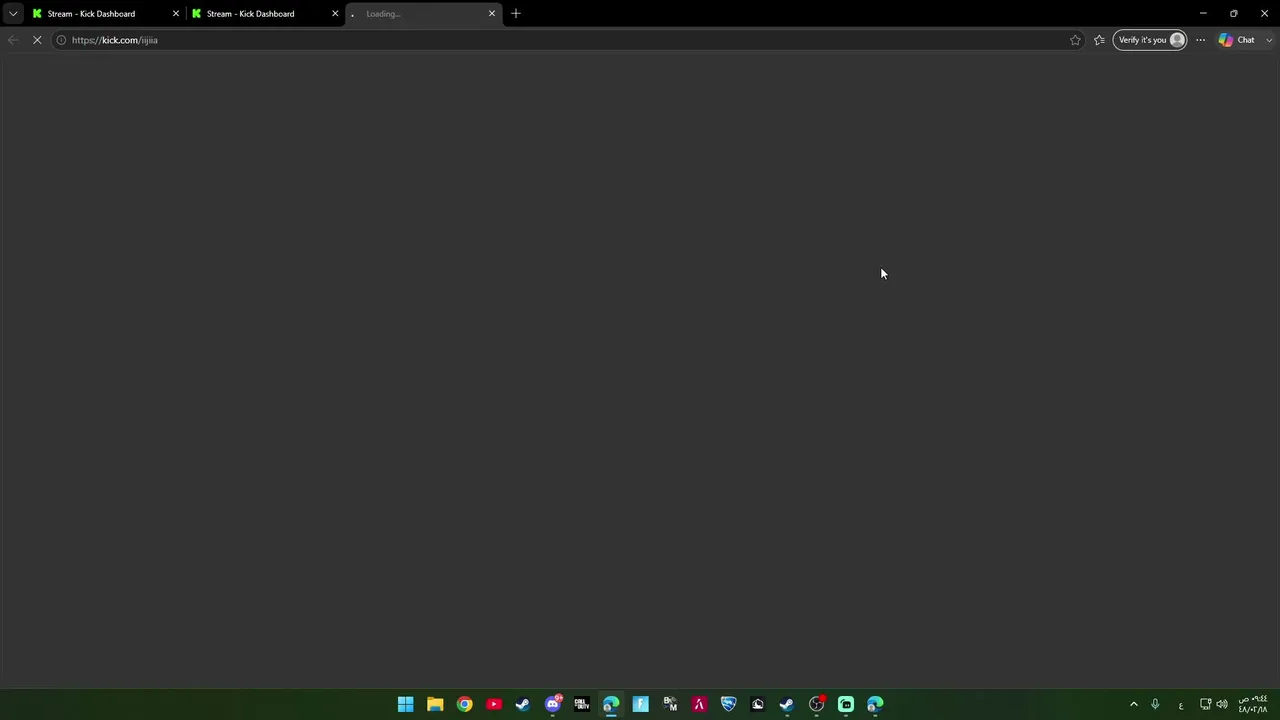Open the BM app in taskbar
The width and height of the screenshot is (1280, 720).
670,704
